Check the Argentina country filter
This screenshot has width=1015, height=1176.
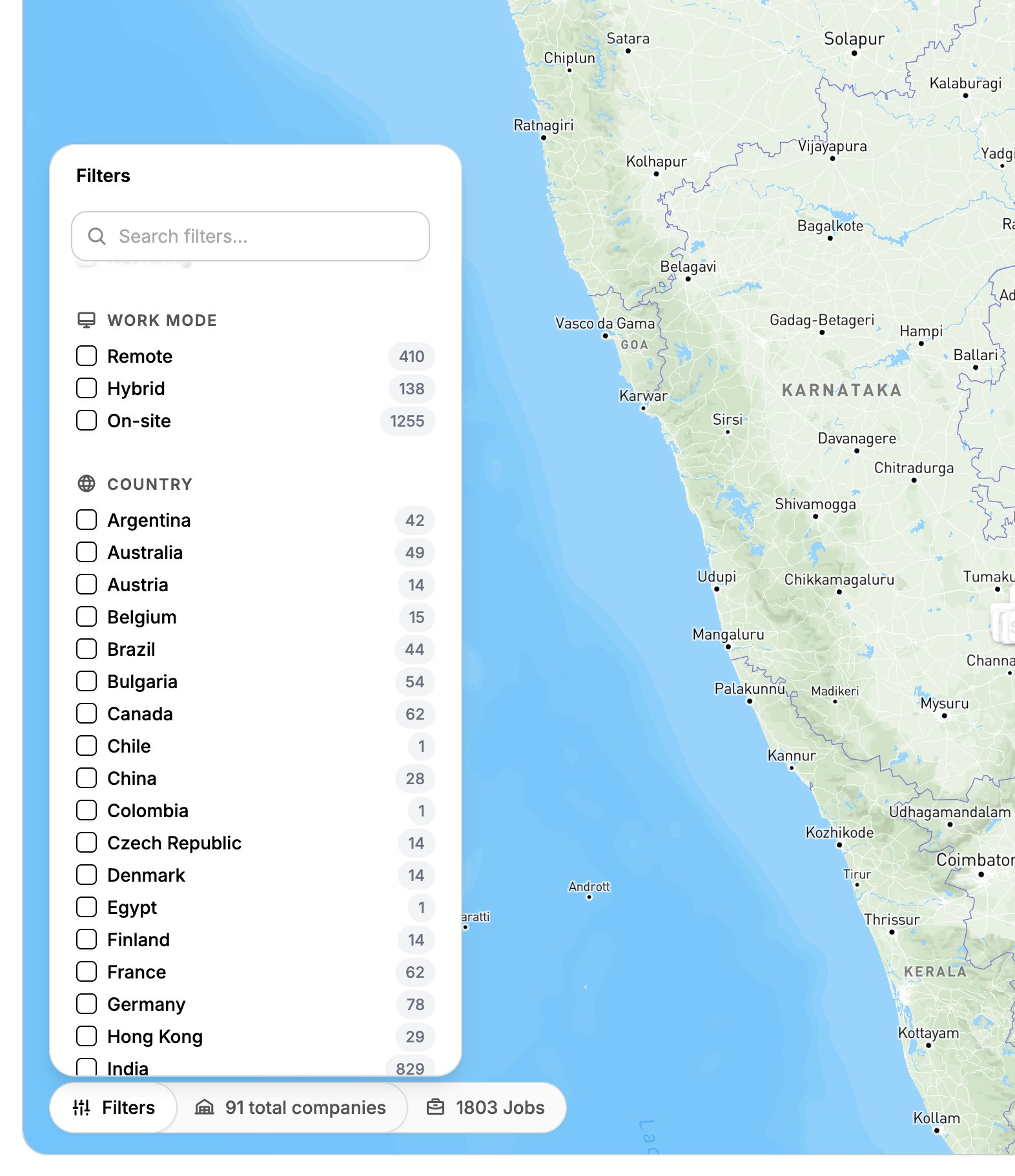coord(87,520)
